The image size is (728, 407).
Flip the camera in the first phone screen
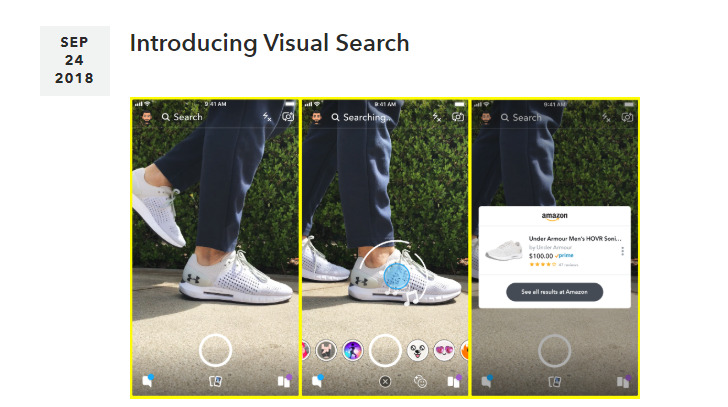click(288, 117)
